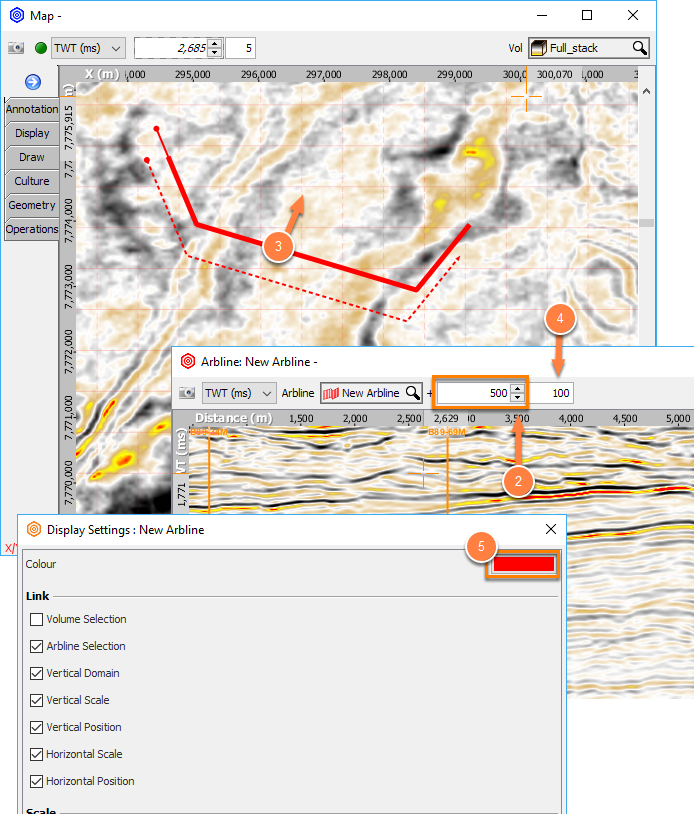Click the Map window title icon
Screen dimensions: 694x814
click(17, 16)
